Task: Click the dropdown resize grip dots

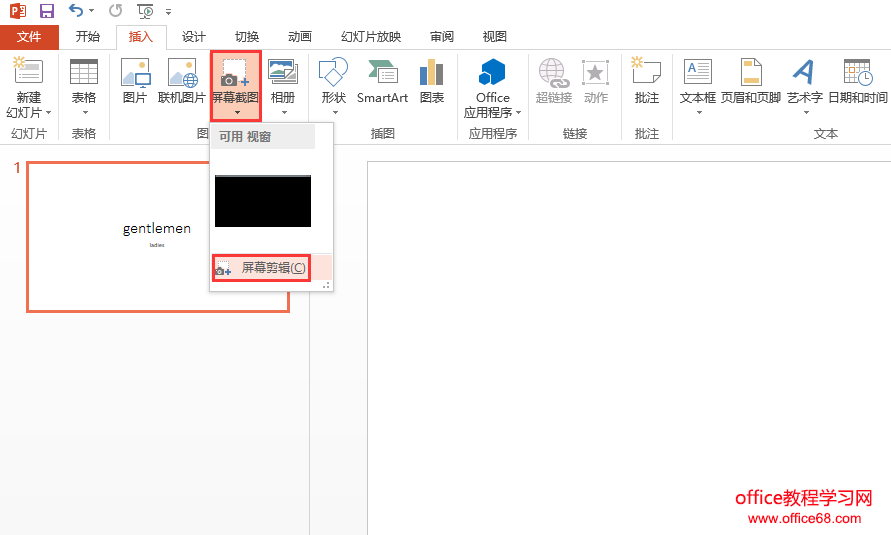Action: (x=326, y=286)
